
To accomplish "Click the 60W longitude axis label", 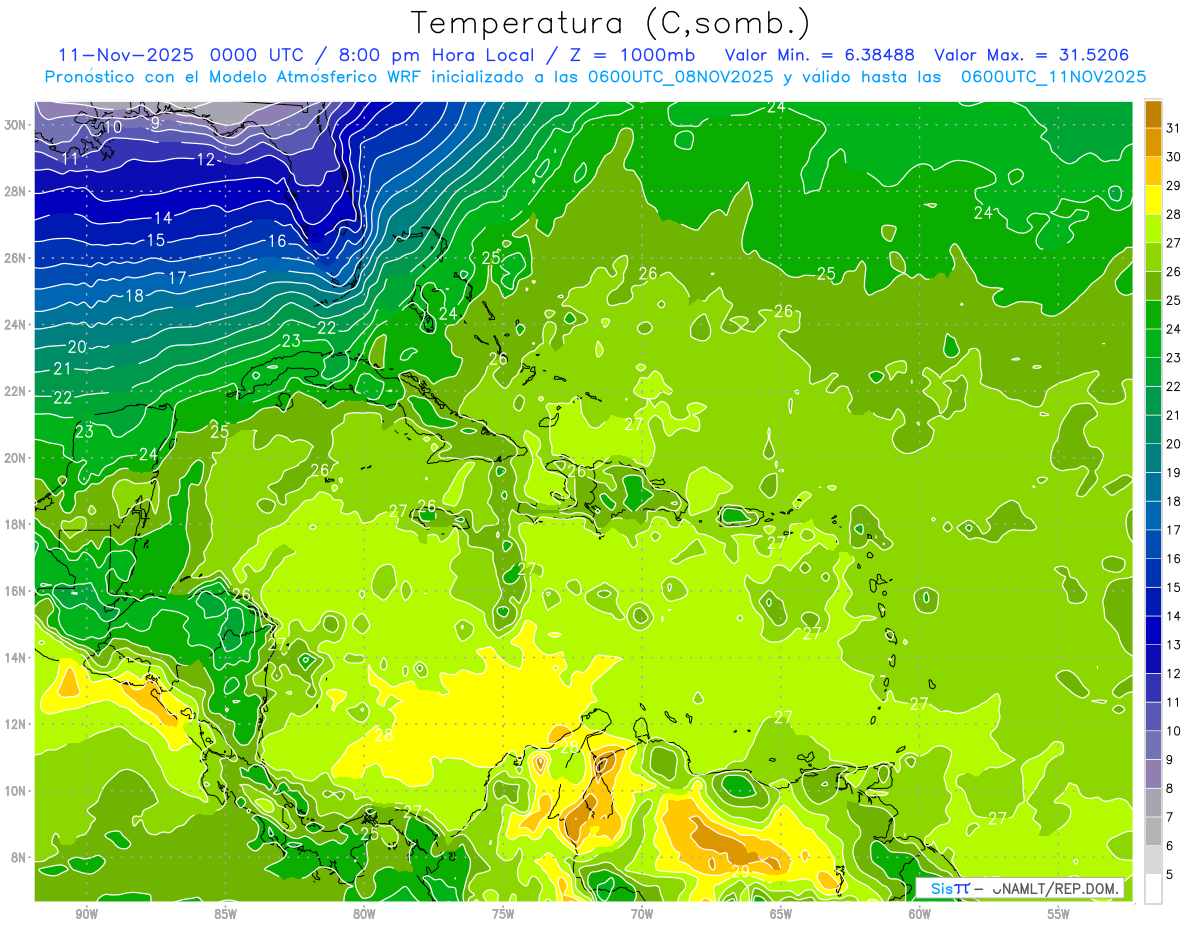I will [920, 913].
